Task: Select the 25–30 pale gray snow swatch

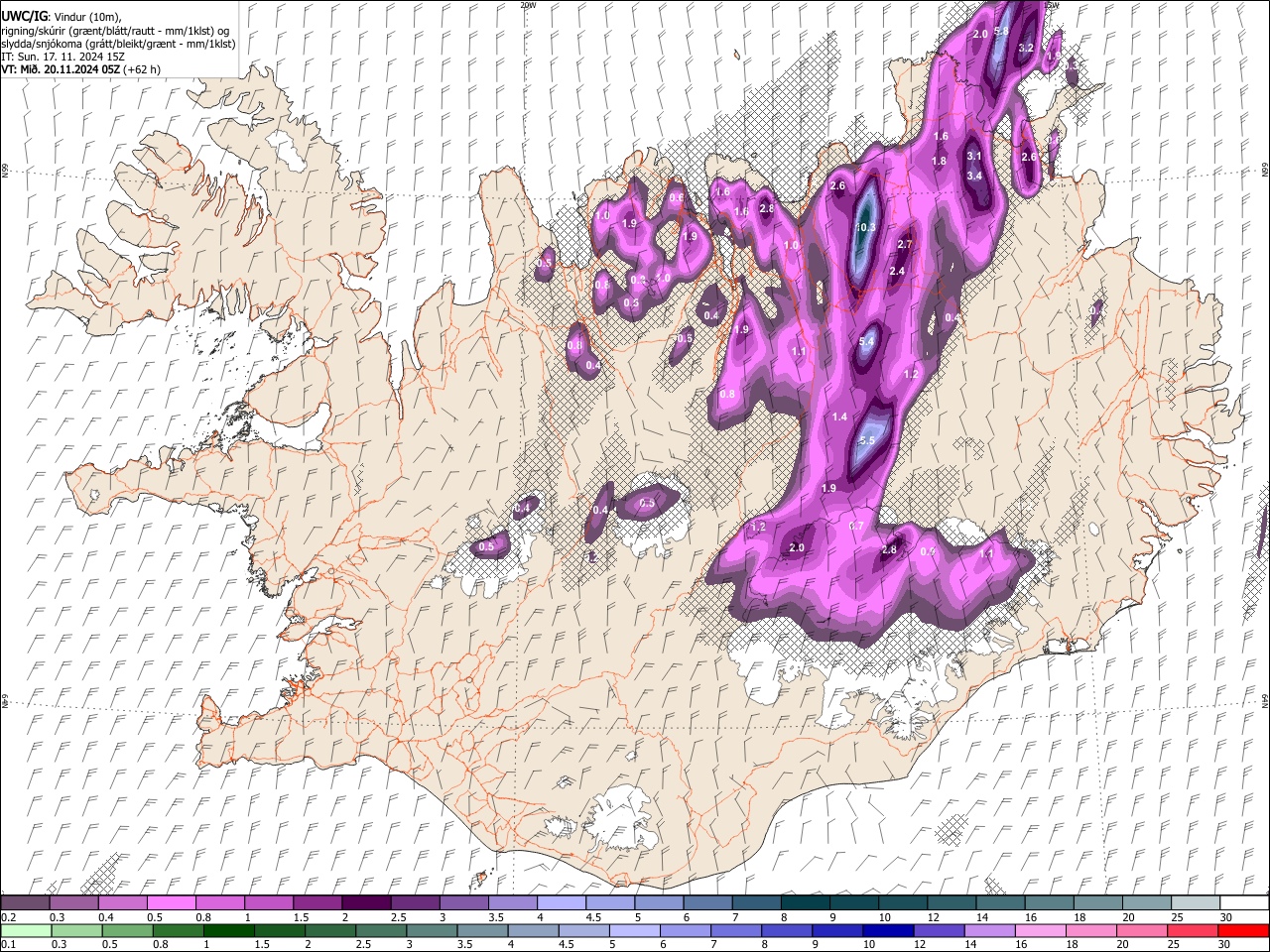Action: 1195,903
